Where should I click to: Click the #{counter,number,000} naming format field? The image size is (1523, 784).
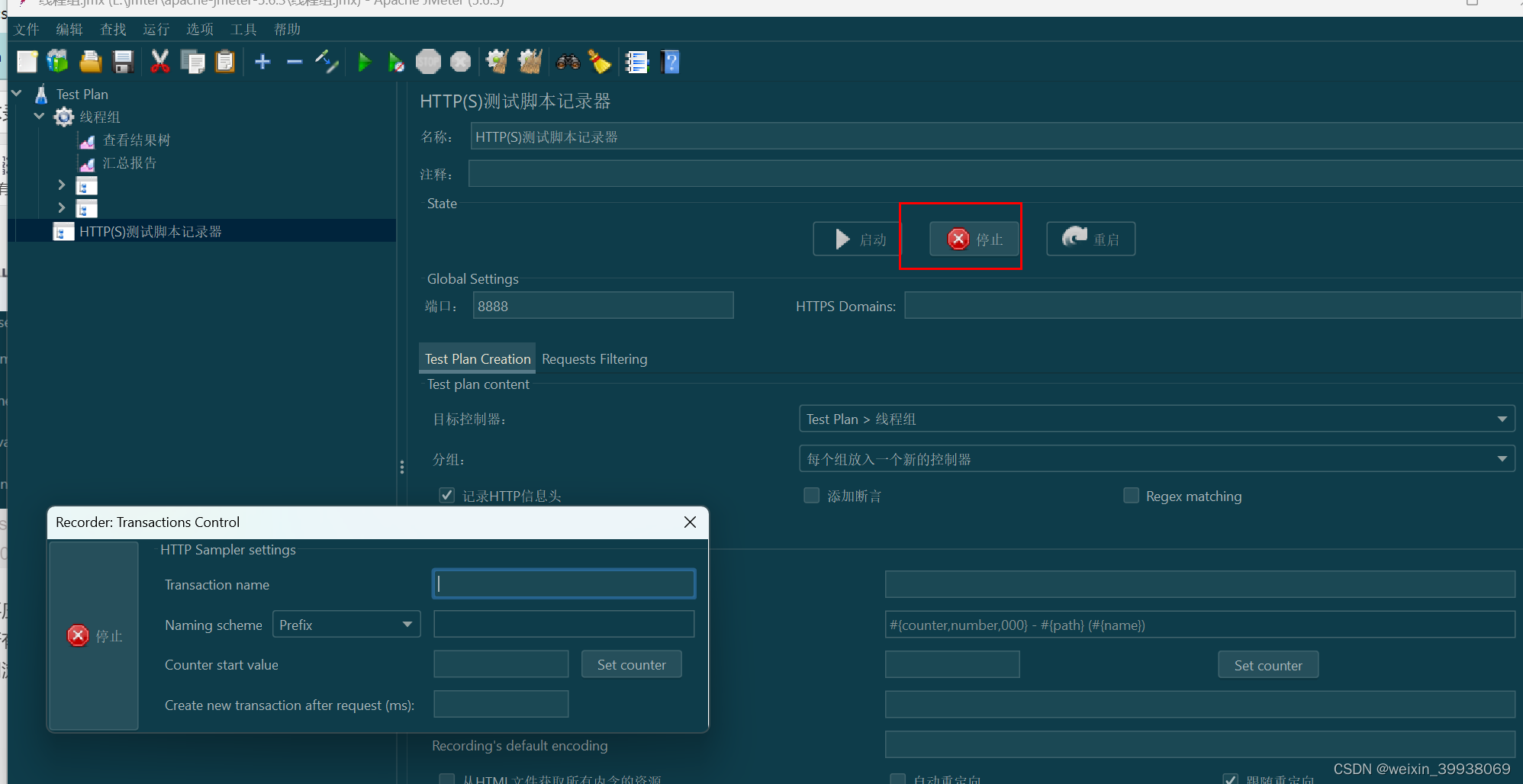1200,625
